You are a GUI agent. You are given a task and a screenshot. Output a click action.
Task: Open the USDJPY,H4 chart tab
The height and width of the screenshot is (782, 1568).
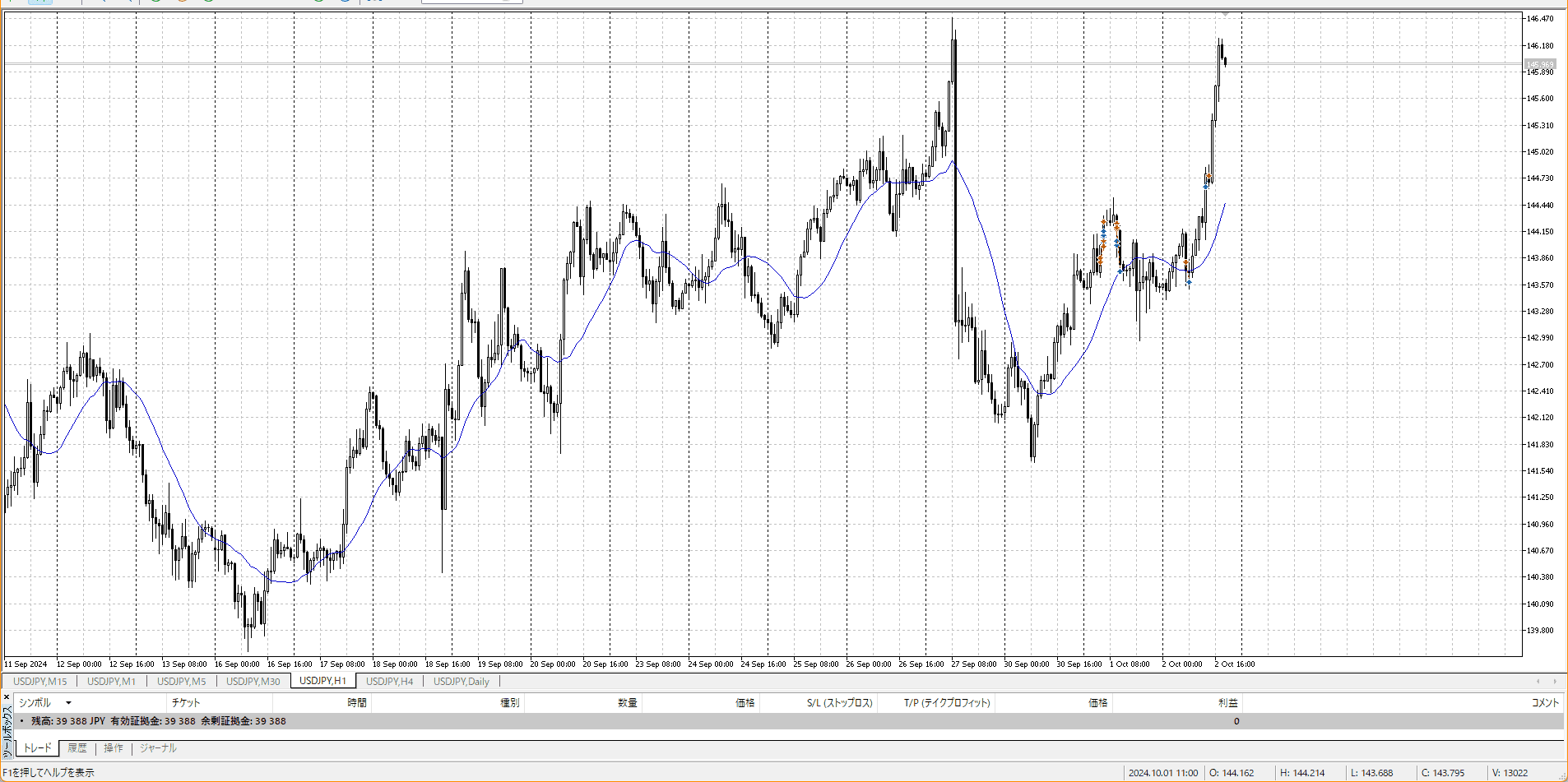coord(389,682)
